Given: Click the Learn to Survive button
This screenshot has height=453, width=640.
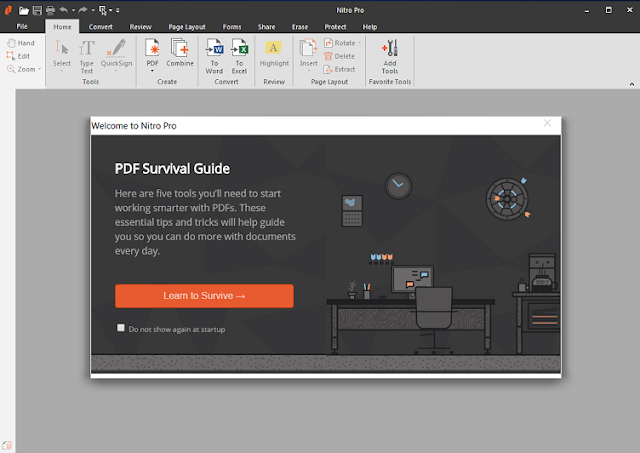Looking at the screenshot, I should [x=204, y=296].
